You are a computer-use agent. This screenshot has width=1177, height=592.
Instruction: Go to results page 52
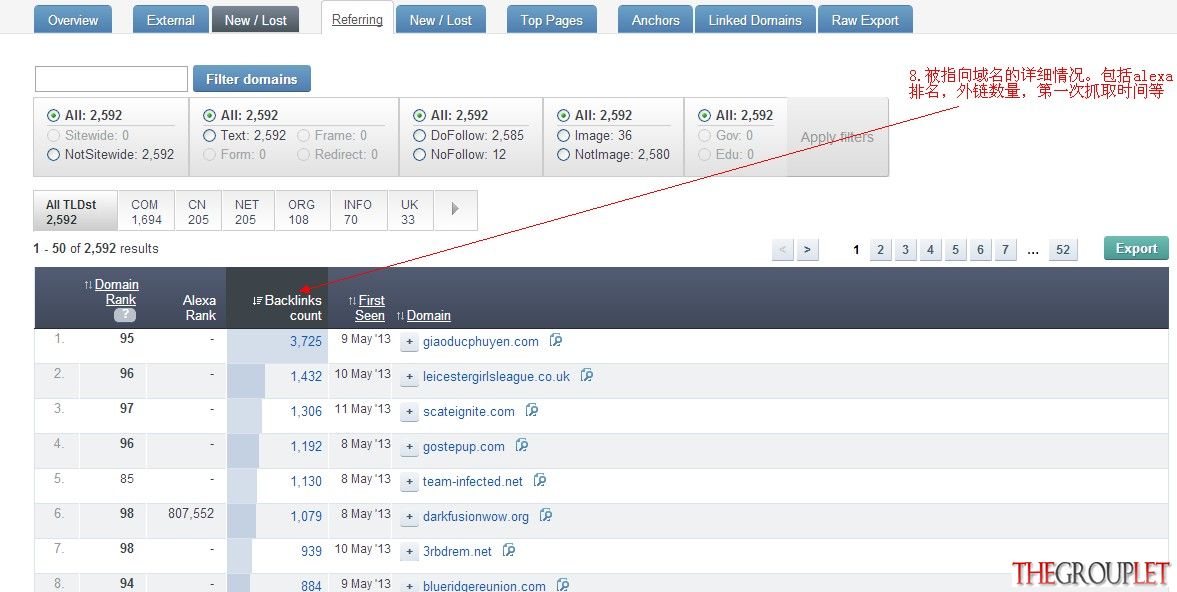1063,250
